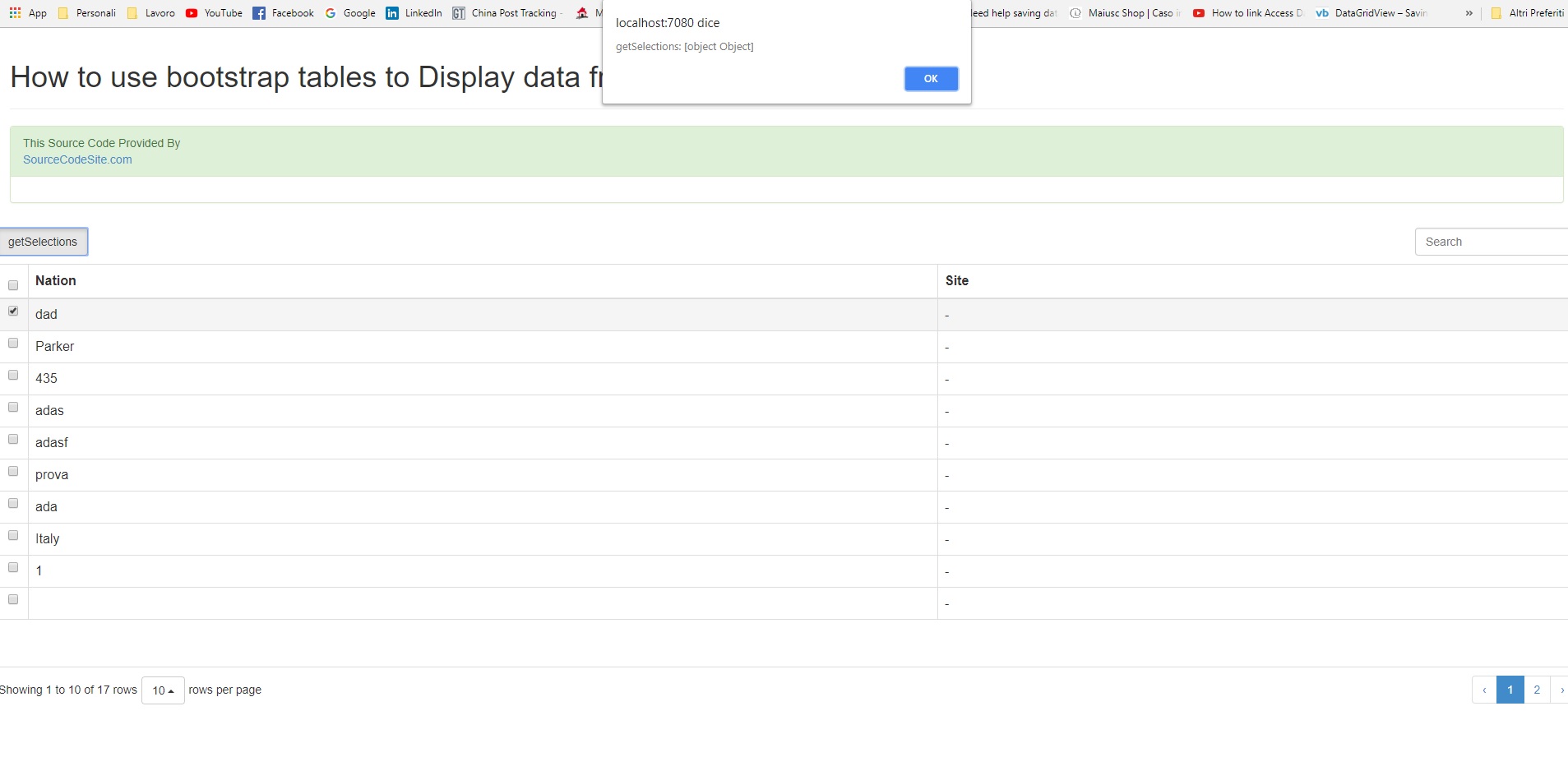Open the App bookmark grid icon
The height and width of the screenshot is (757, 1568).
(x=15, y=13)
